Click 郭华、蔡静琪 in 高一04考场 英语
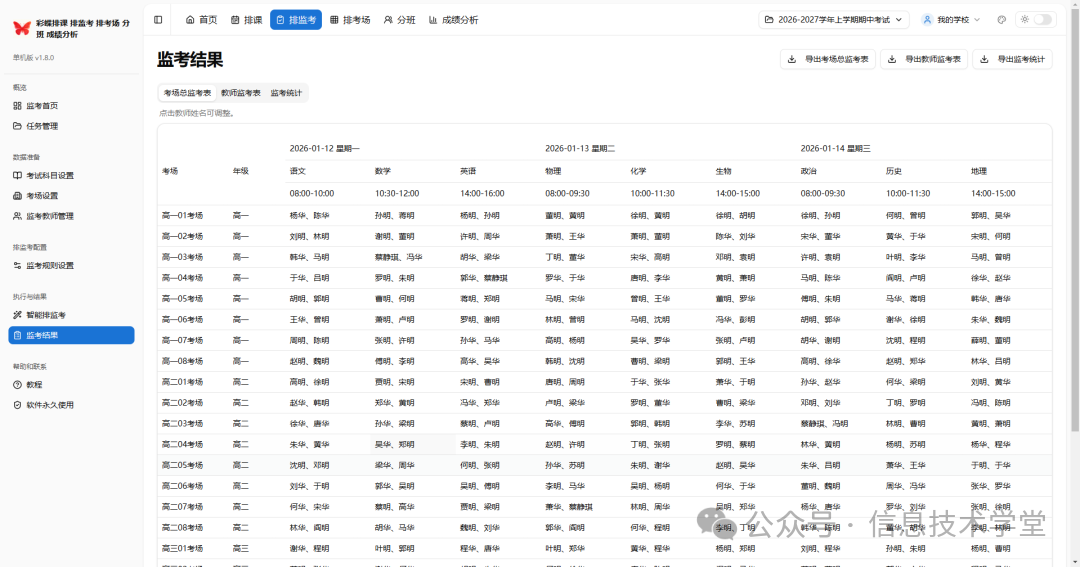Screen dimensions: 1080x567 pyautogui.click(x=484, y=278)
